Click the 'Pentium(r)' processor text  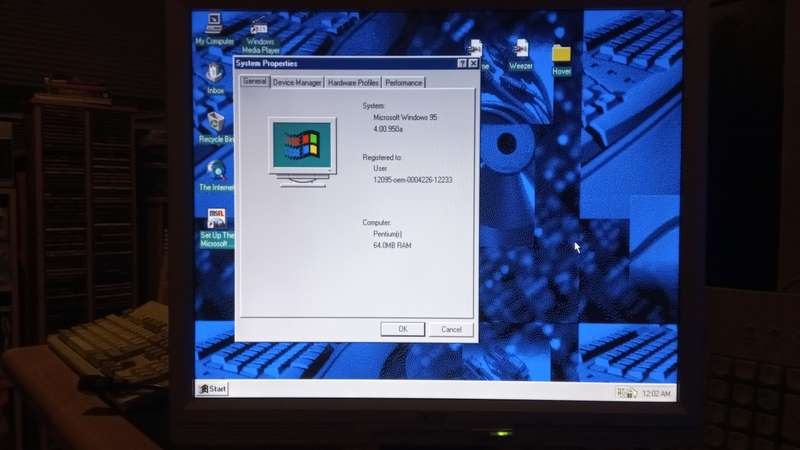pyautogui.click(x=387, y=234)
